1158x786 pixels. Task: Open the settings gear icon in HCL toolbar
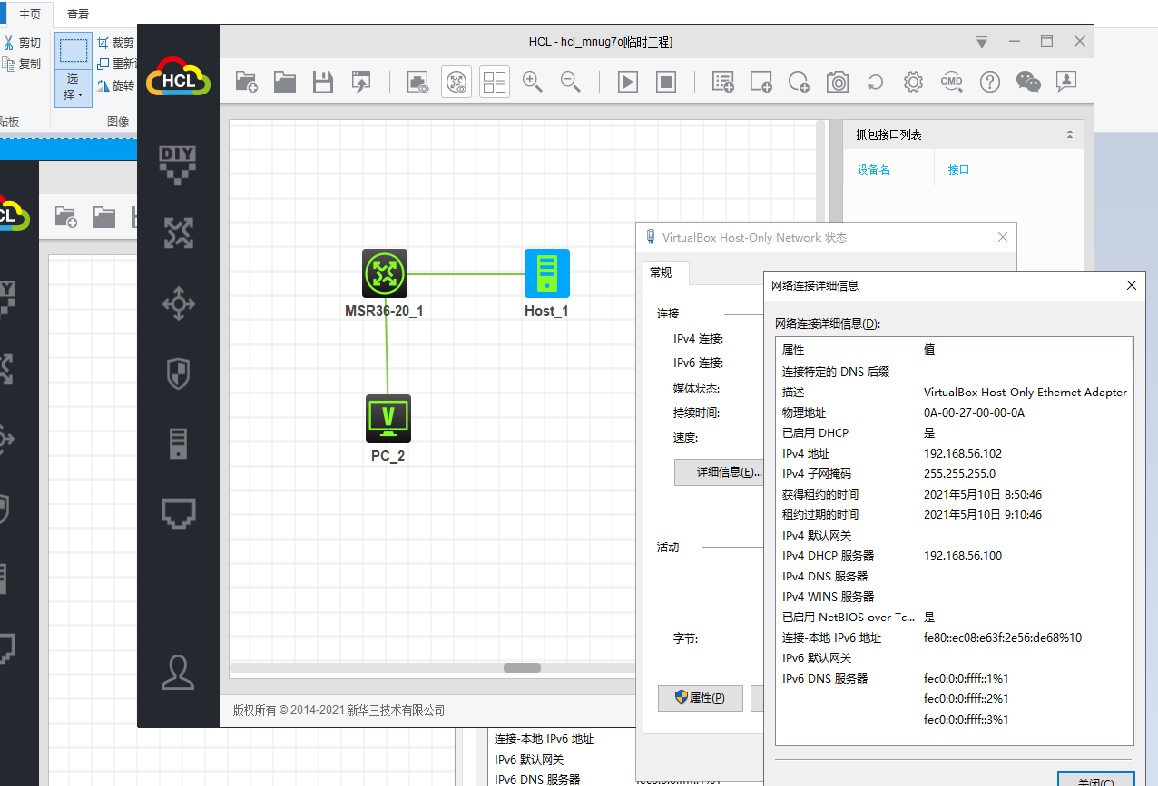click(913, 82)
